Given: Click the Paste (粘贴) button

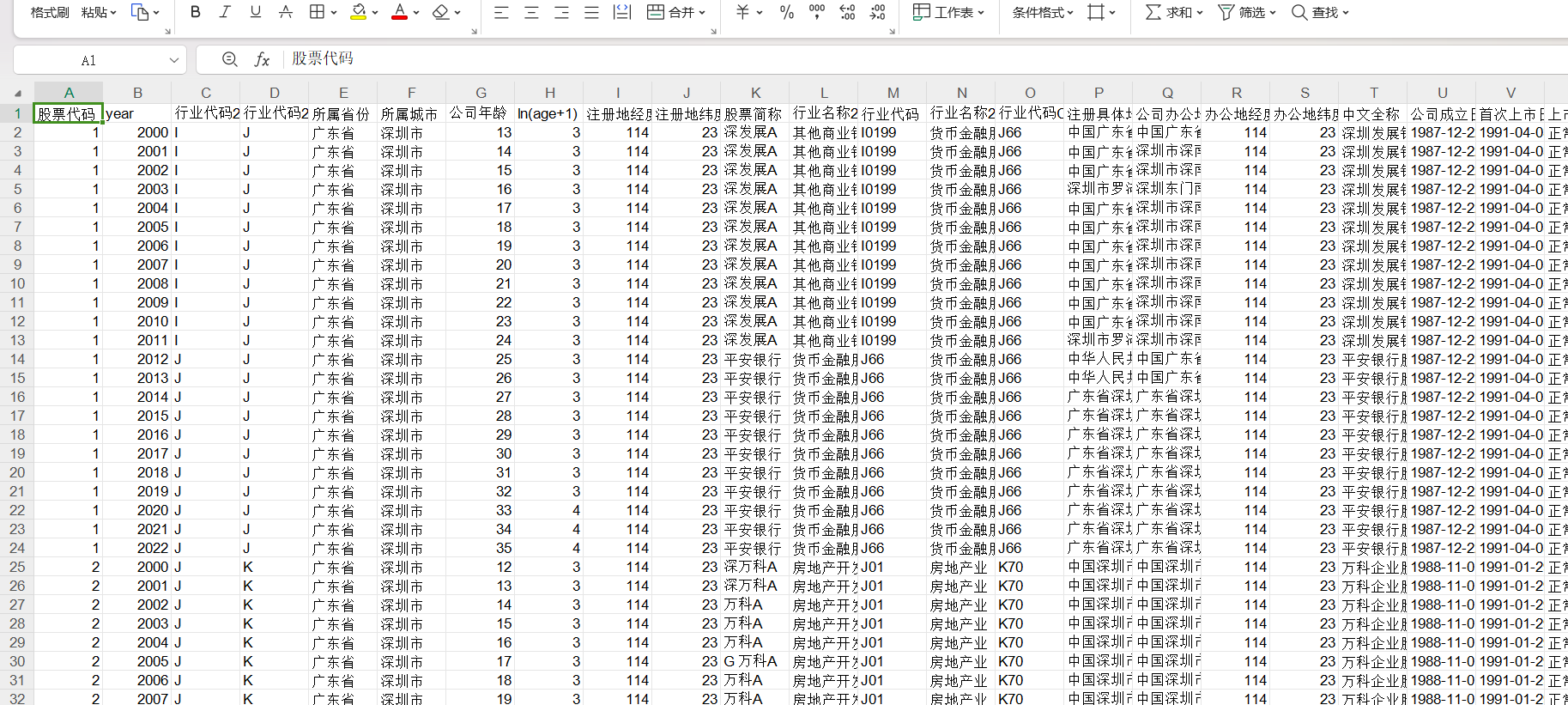Looking at the screenshot, I should (x=94, y=13).
